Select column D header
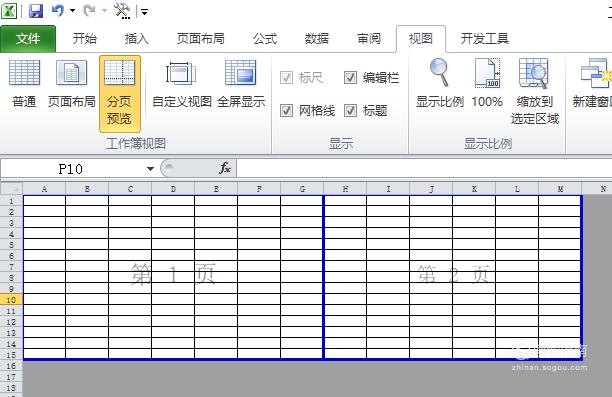The width and height of the screenshot is (612, 397). pyautogui.click(x=173, y=189)
